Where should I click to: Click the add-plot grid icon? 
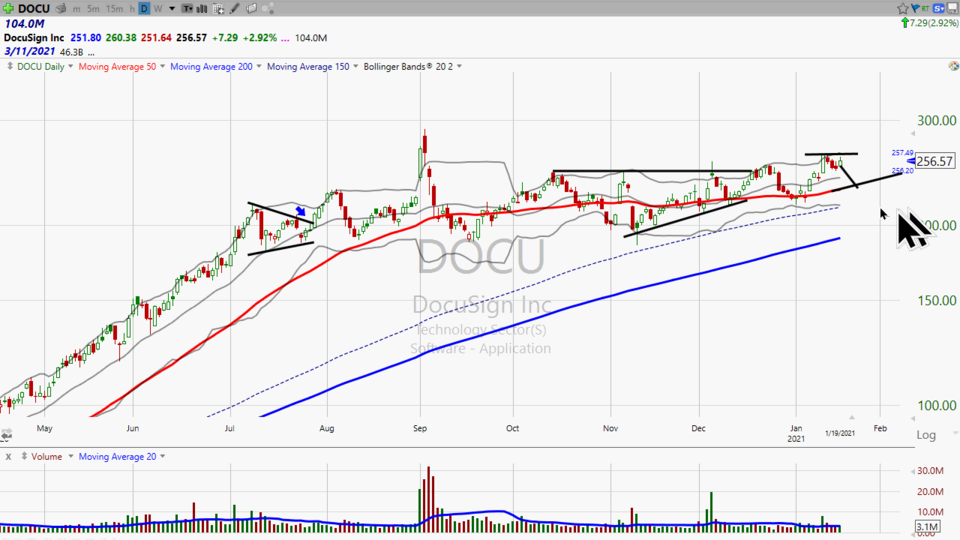(218, 9)
